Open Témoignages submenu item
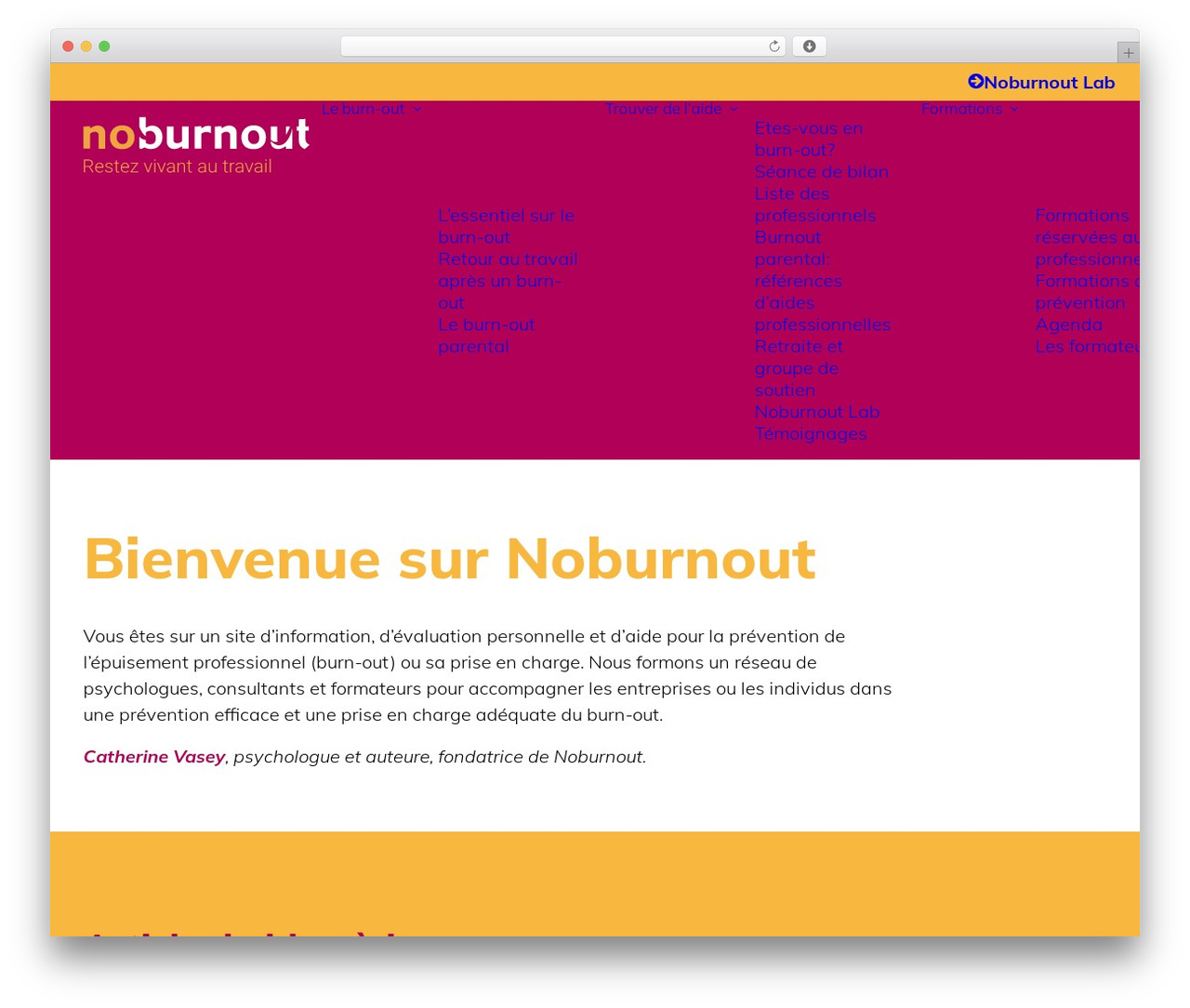 coord(811,433)
